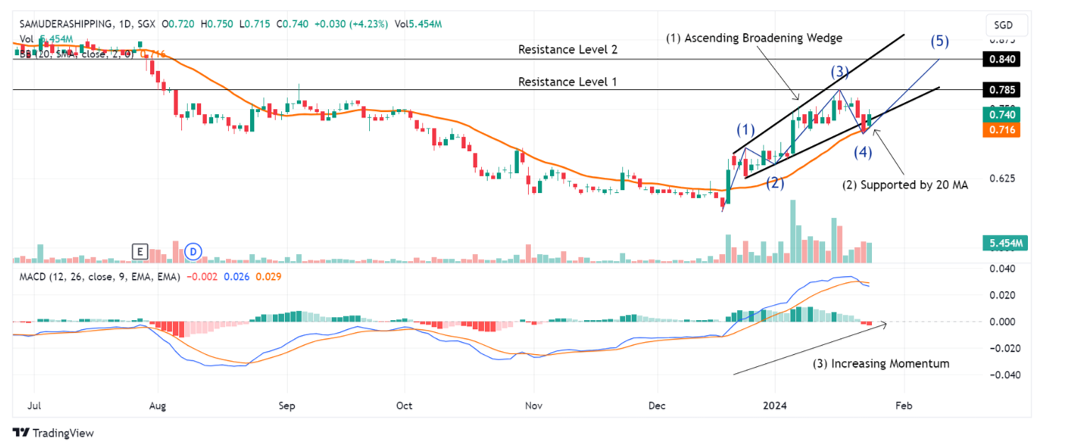The image size is (1077, 446).
Task: Click the 5.454M volume axis label
Action: coord(1004,243)
